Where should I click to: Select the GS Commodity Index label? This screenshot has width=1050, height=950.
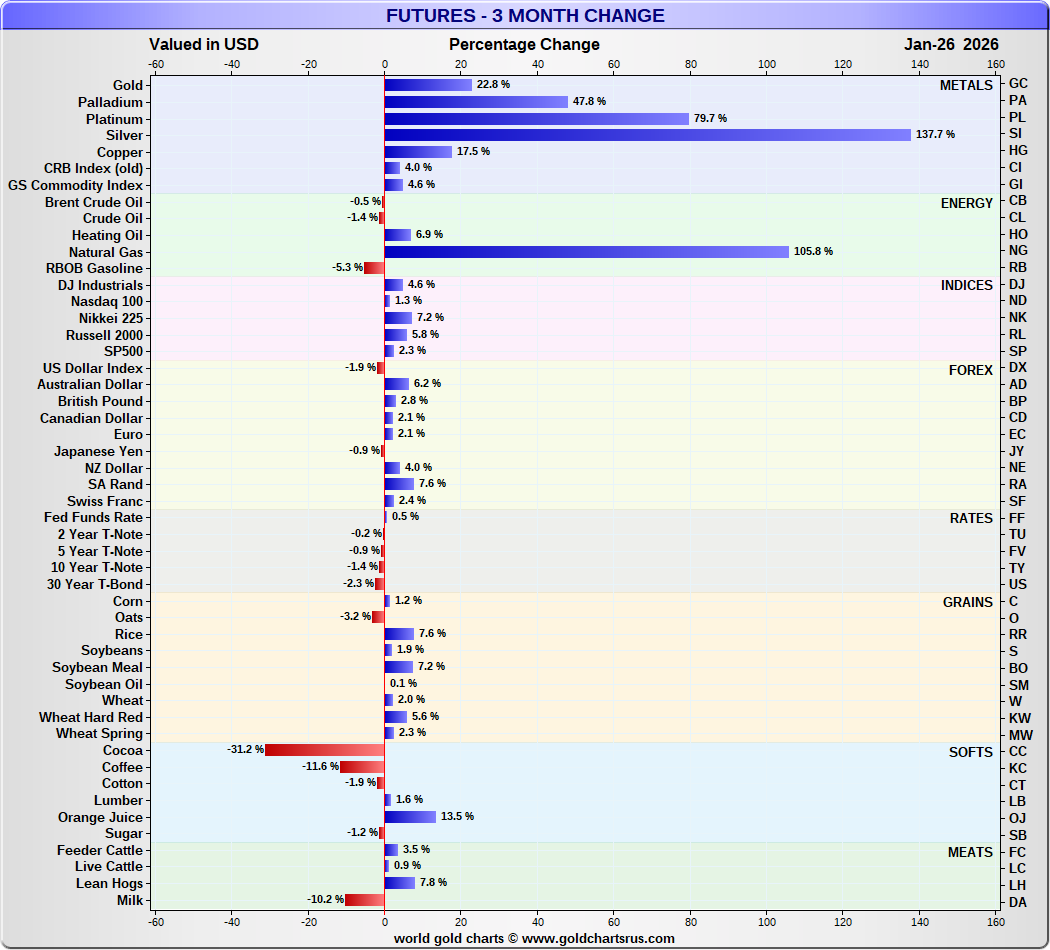(75, 185)
